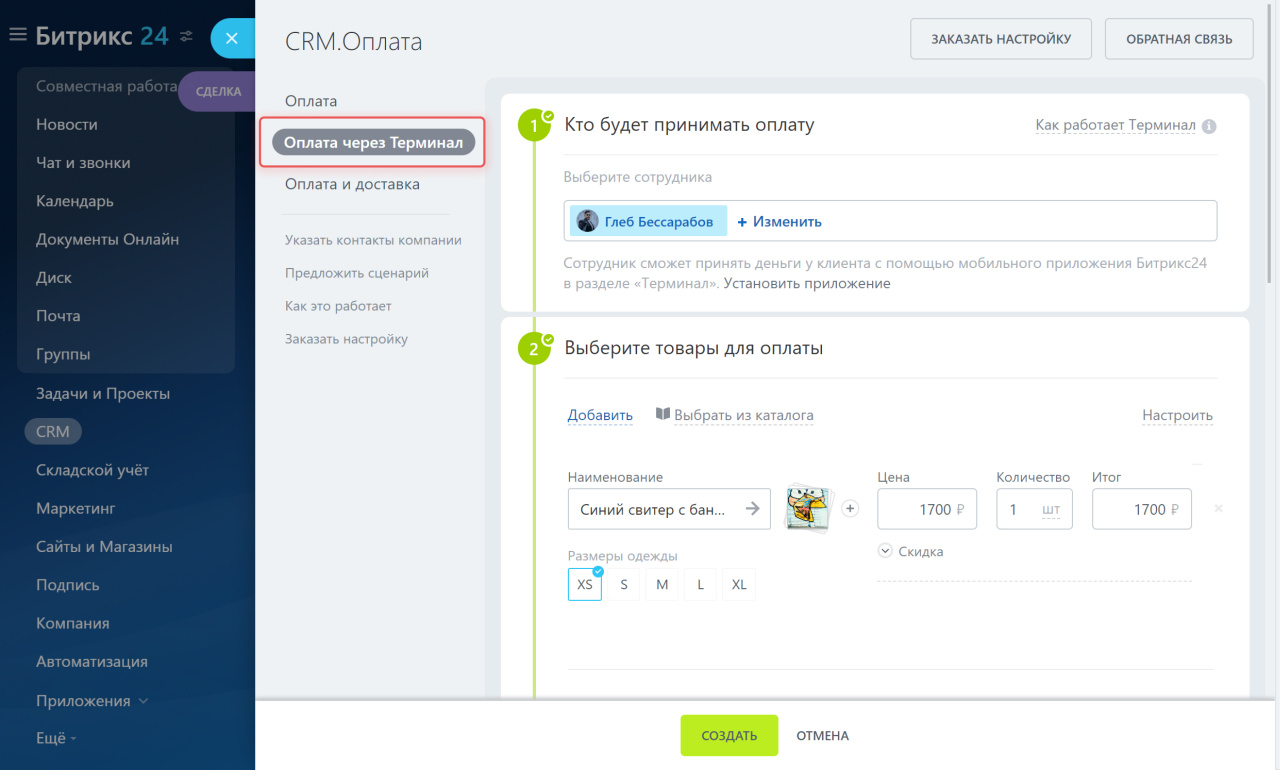
Task: Click the ОТМЕНА button
Action: pyautogui.click(x=823, y=736)
